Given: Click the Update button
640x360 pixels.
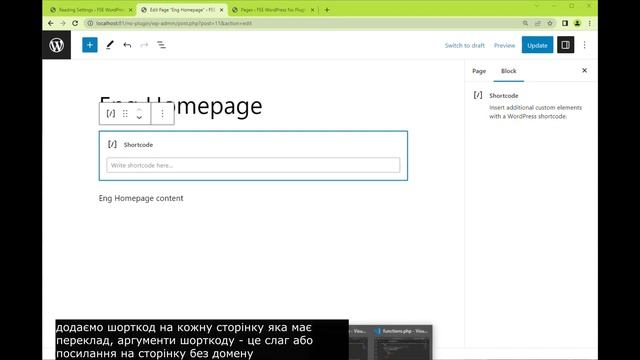Looking at the screenshot, I should pos(537,45).
